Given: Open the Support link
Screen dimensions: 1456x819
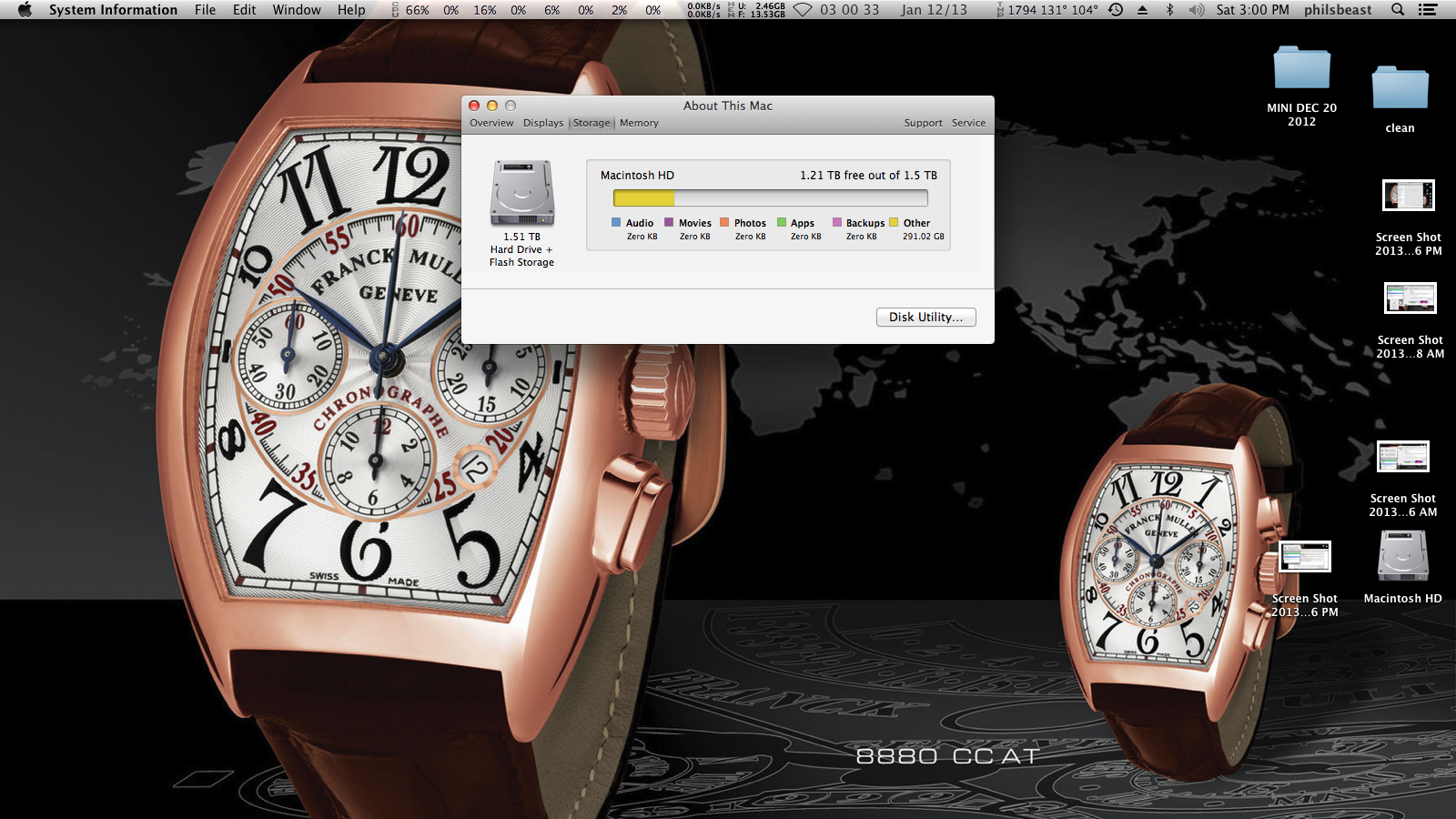Looking at the screenshot, I should point(923,123).
